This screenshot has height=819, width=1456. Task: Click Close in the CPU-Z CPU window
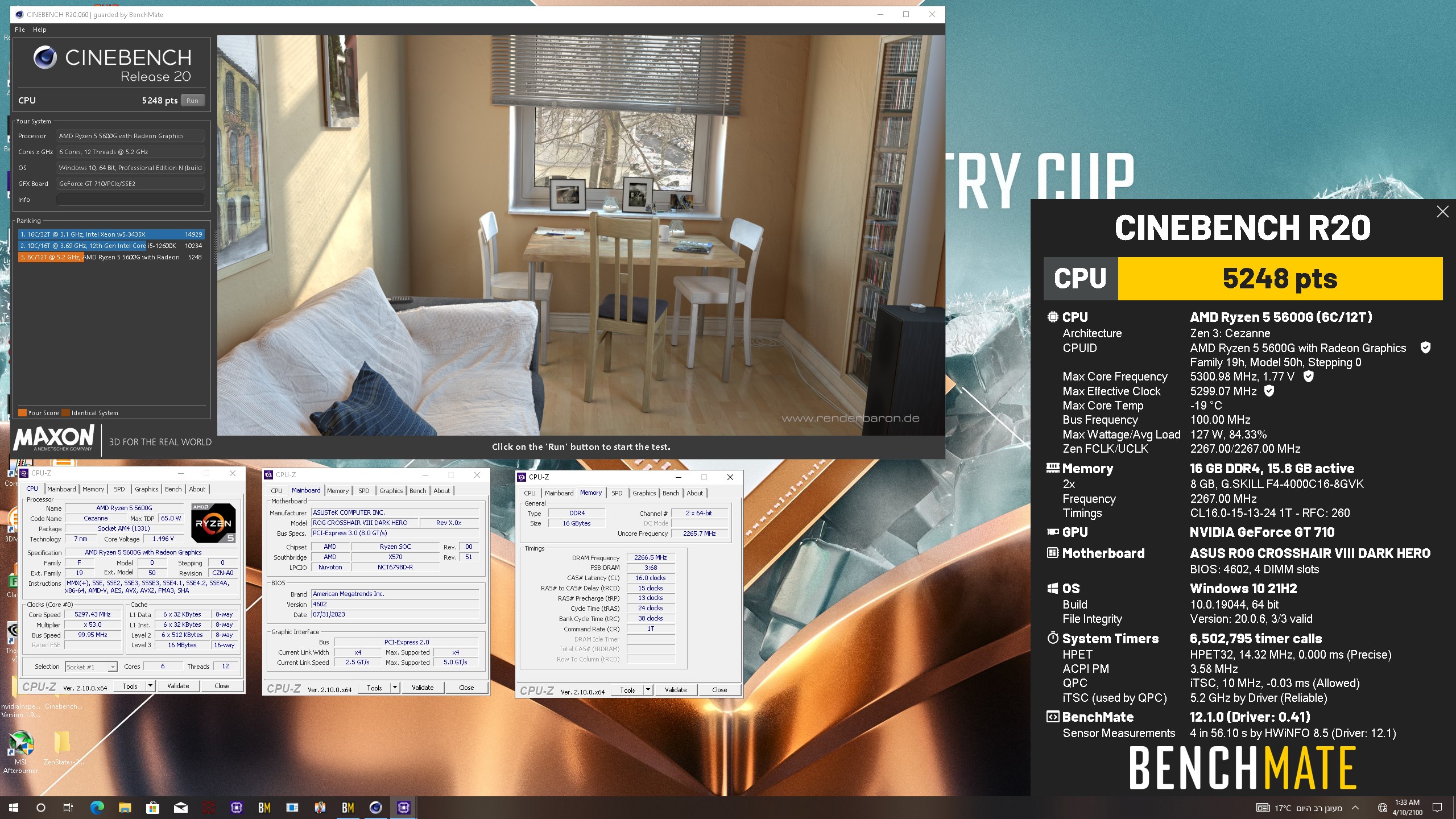pos(222,686)
